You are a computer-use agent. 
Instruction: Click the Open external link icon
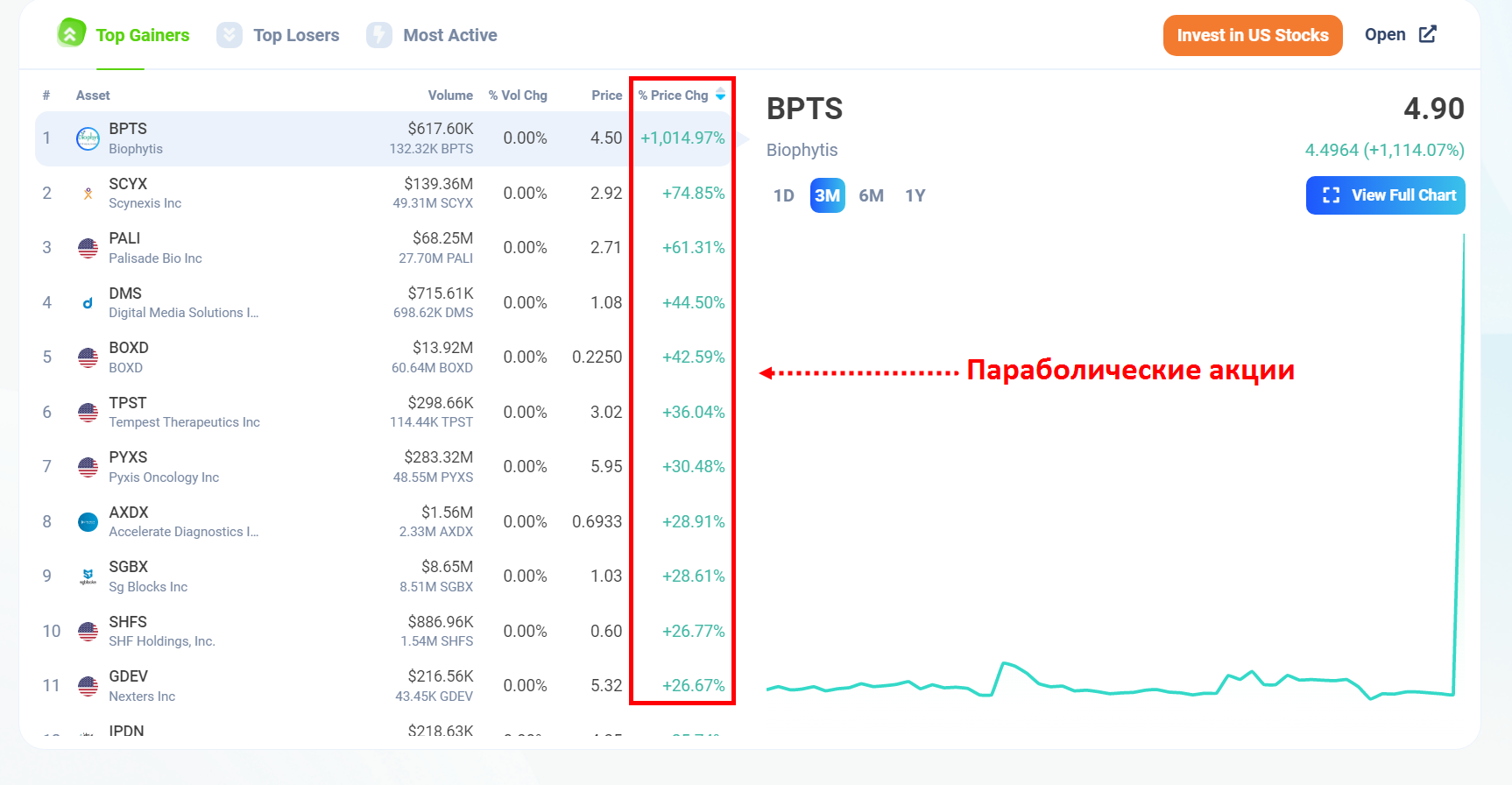coord(1428,34)
